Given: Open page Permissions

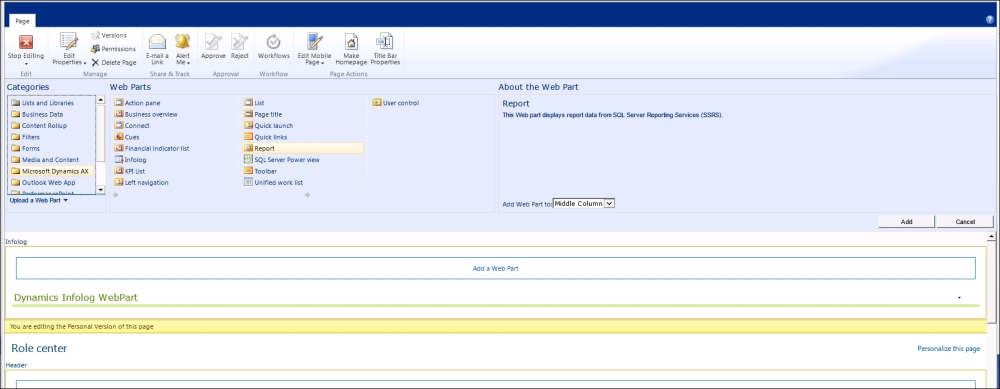Looking at the screenshot, I should pos(113,49).
